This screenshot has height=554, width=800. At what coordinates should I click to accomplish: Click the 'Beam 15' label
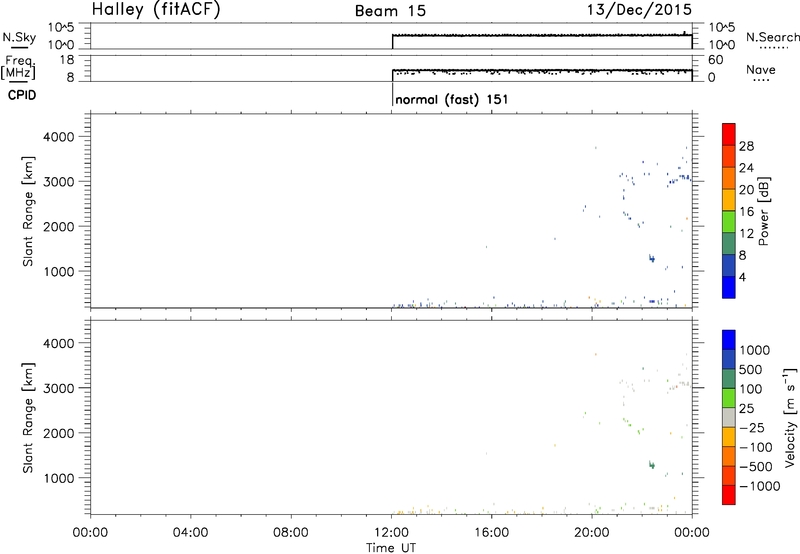(x=390, y=11)
